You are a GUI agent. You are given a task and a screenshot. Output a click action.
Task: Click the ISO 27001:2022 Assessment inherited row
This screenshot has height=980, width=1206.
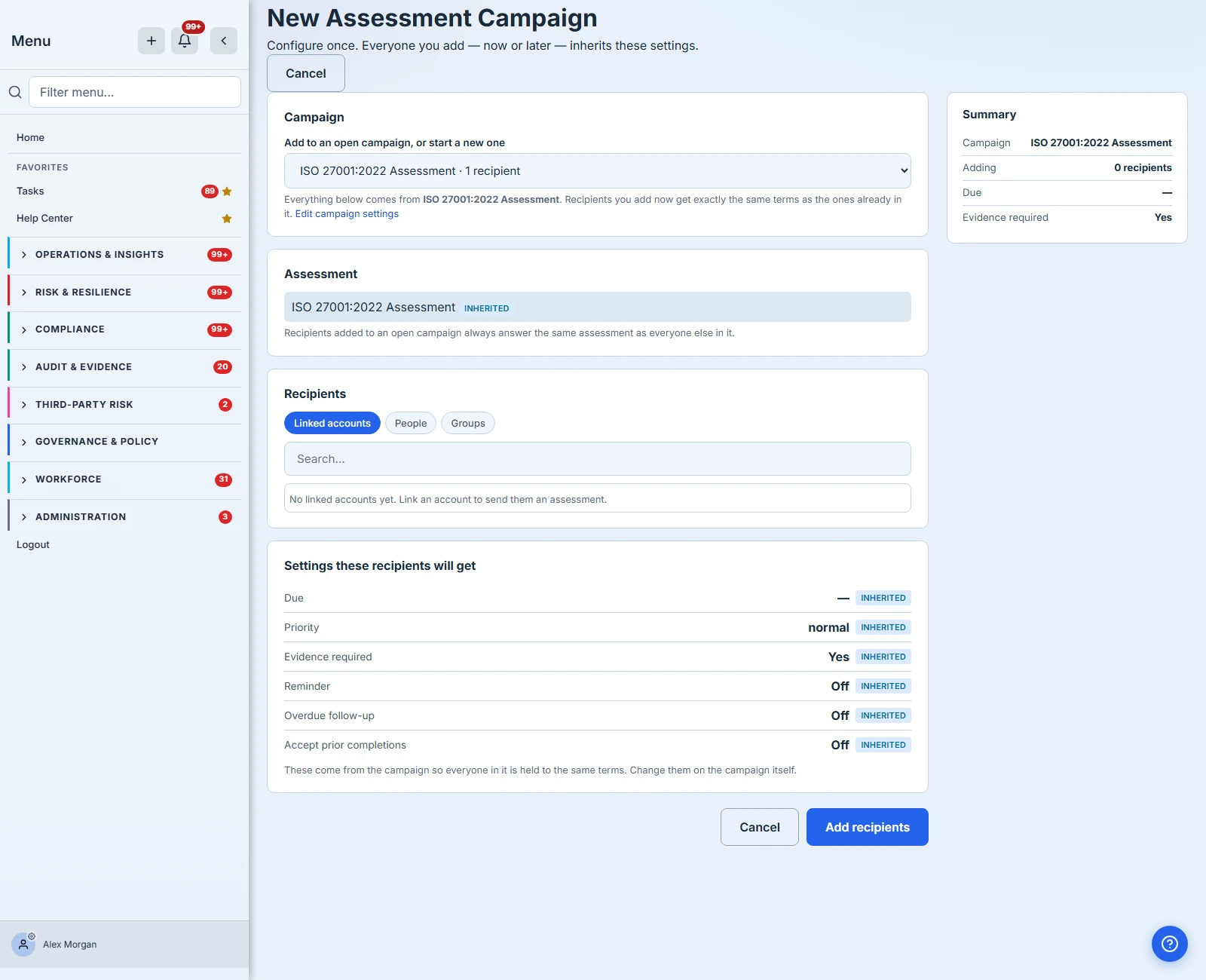pyautogui.click(x=597, y=307)
